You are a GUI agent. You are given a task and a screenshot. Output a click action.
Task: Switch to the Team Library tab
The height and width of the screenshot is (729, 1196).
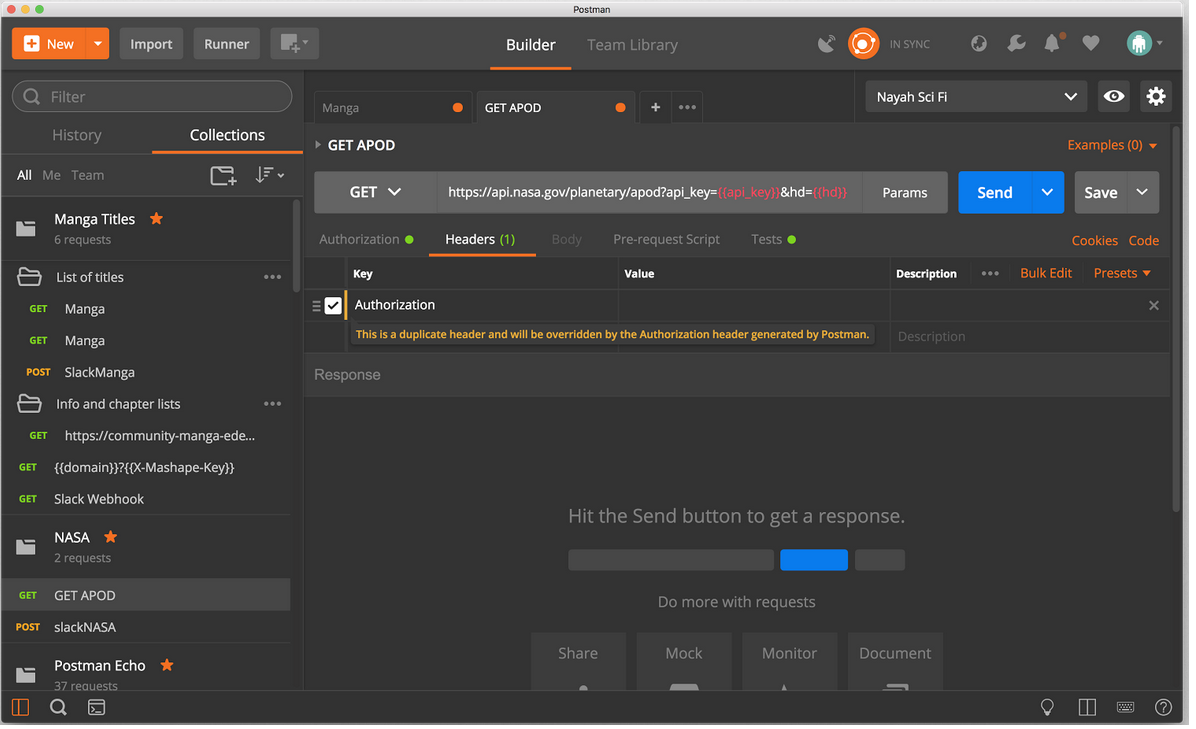632,45
